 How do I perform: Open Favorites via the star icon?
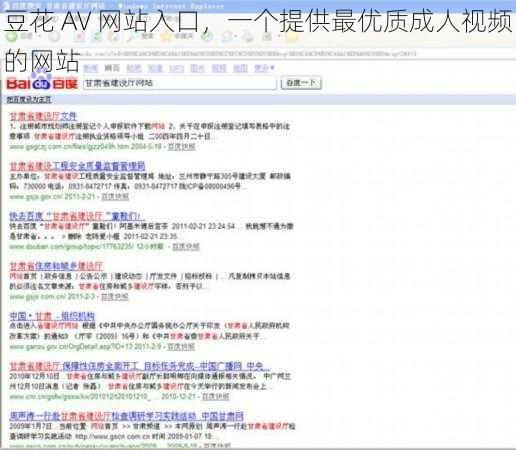166,37
